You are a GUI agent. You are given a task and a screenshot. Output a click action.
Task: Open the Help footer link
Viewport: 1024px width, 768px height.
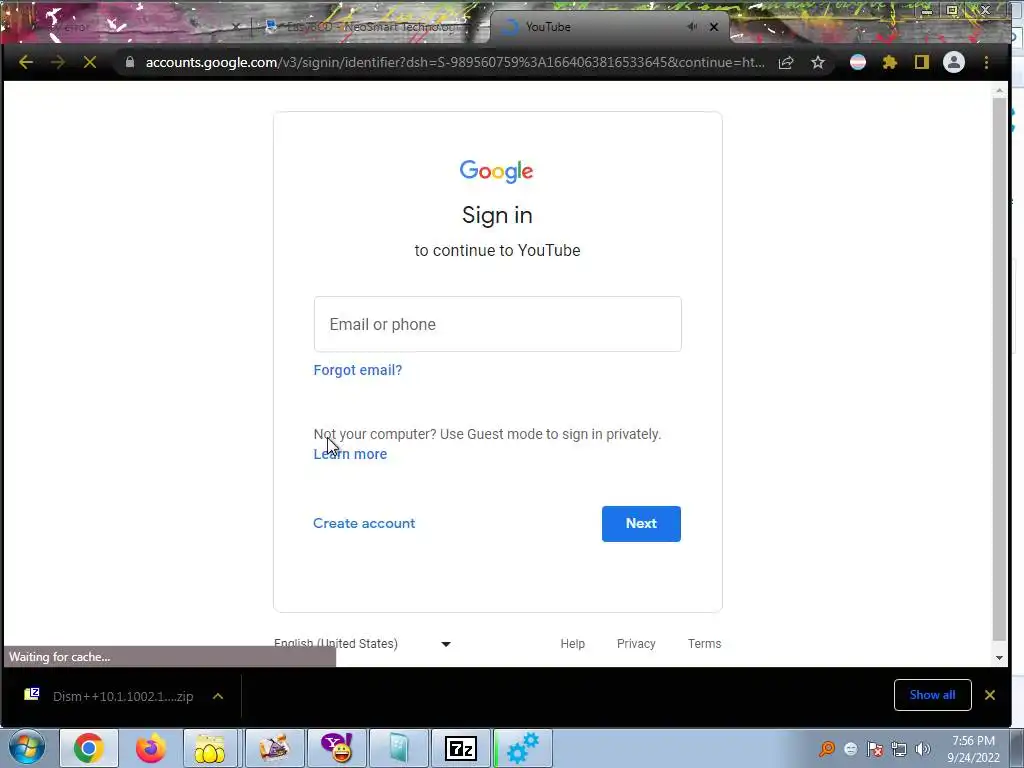[x=573, y=643]
